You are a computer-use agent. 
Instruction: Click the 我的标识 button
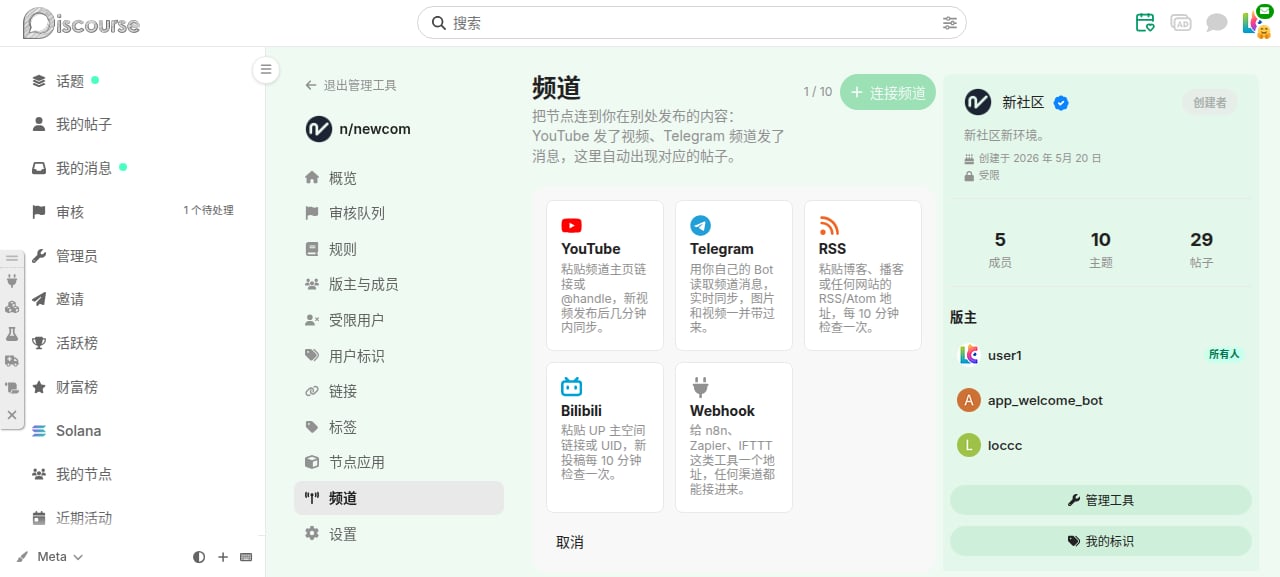point(1100,541)
